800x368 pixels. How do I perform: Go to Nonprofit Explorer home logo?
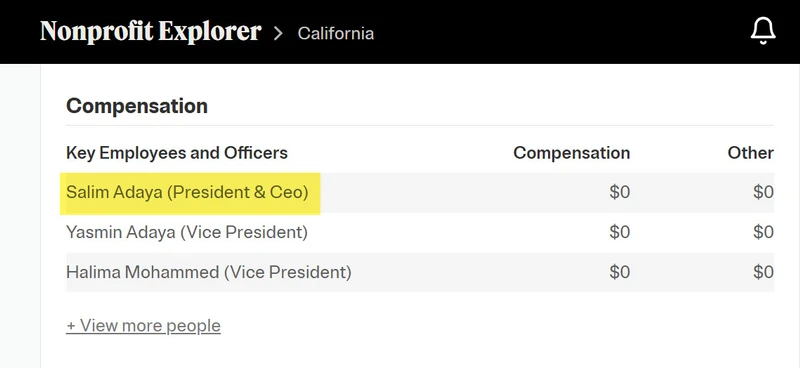pyautogui.click(x=151, y=32)
